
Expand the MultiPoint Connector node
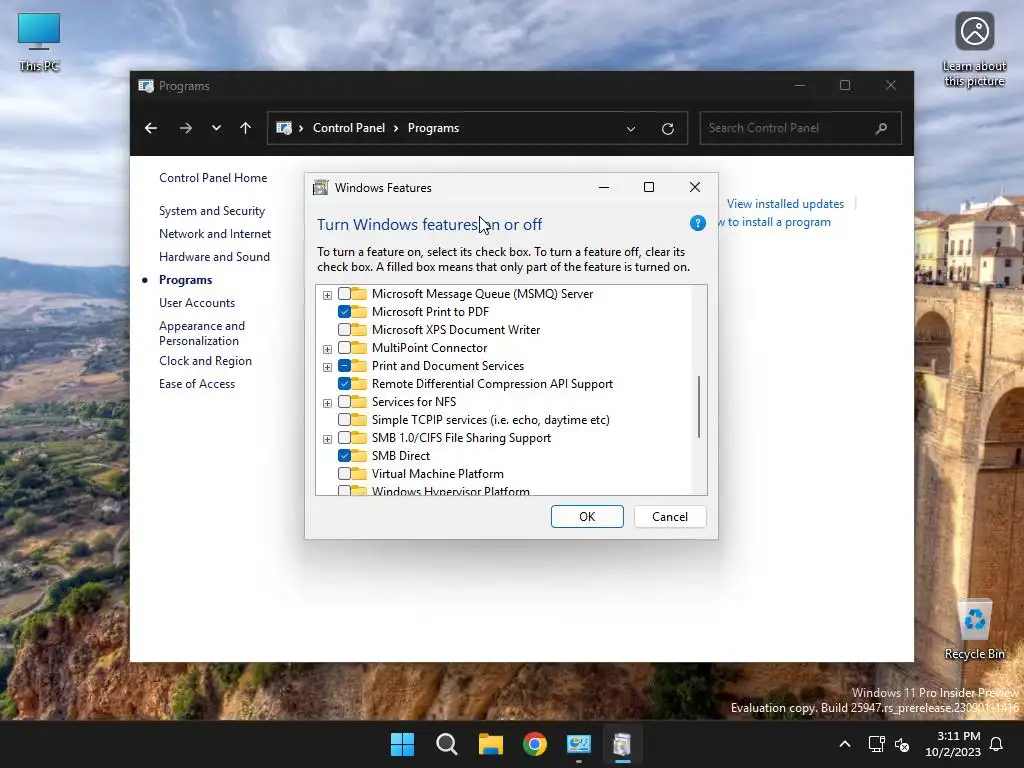click(327, 349)
